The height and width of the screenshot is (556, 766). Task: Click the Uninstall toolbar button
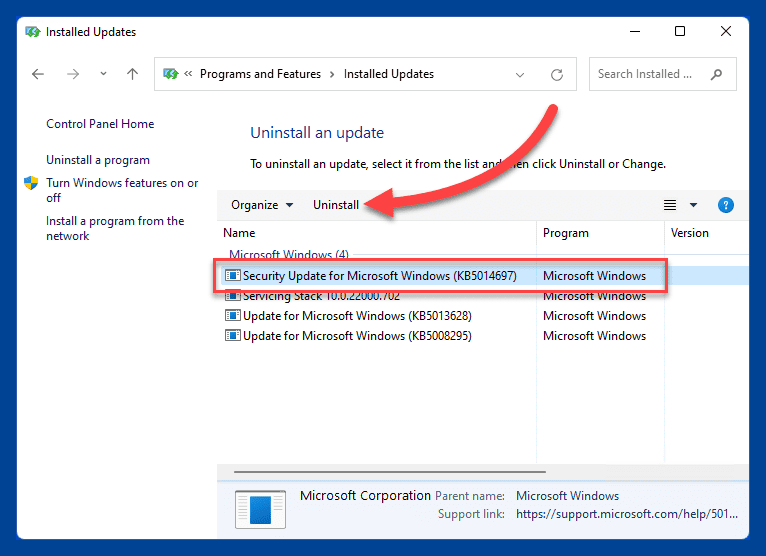click(336, 205)
